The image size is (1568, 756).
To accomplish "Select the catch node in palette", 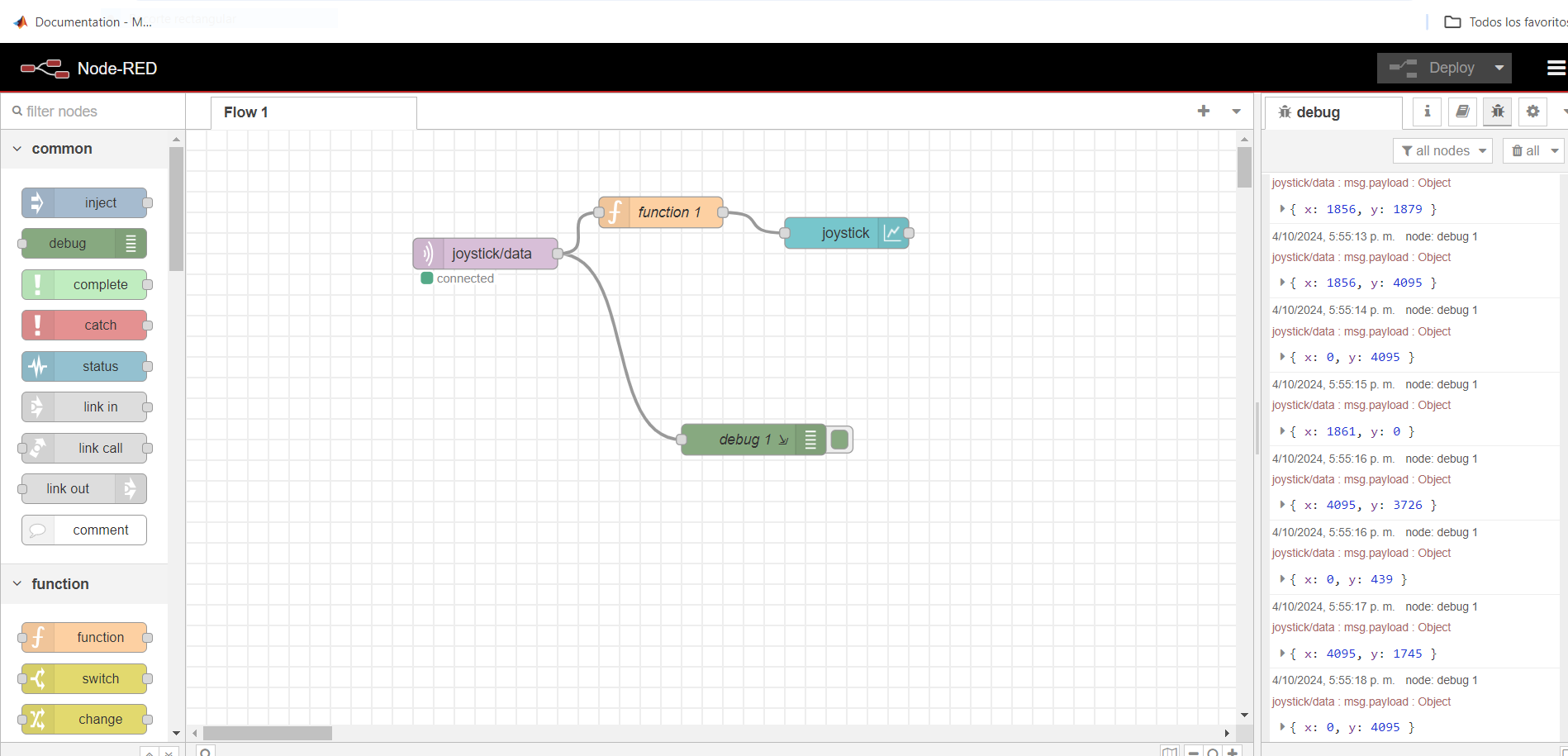I will pos(84,326).
